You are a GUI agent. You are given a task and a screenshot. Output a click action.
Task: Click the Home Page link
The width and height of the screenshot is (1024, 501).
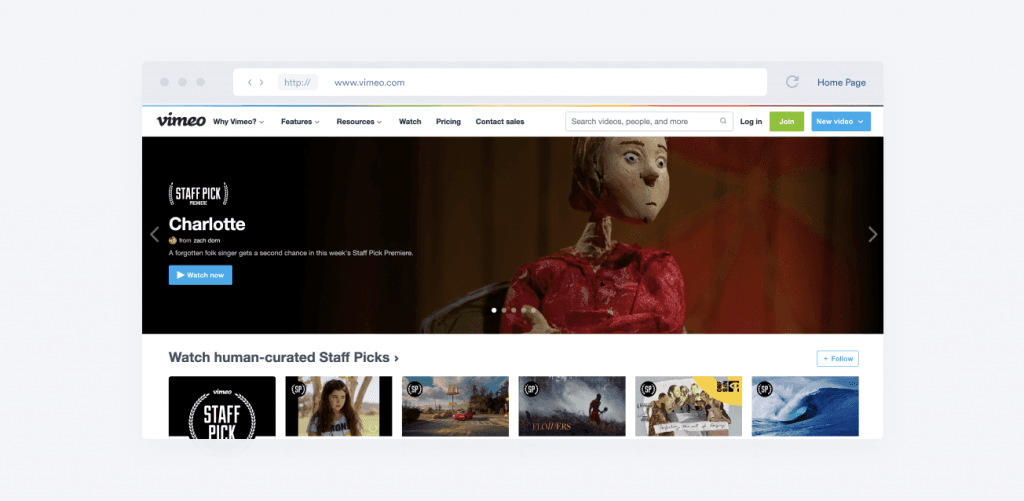[x=841, y=82]
